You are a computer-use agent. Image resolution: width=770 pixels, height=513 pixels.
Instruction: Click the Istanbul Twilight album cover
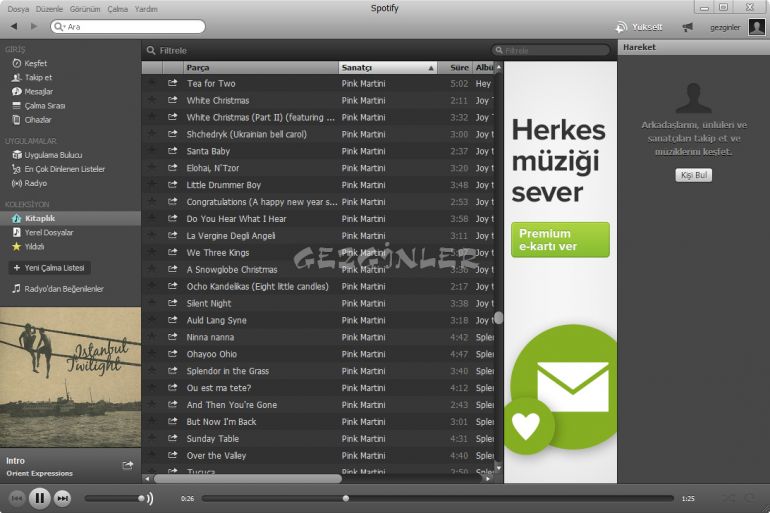tap(70, 377)
